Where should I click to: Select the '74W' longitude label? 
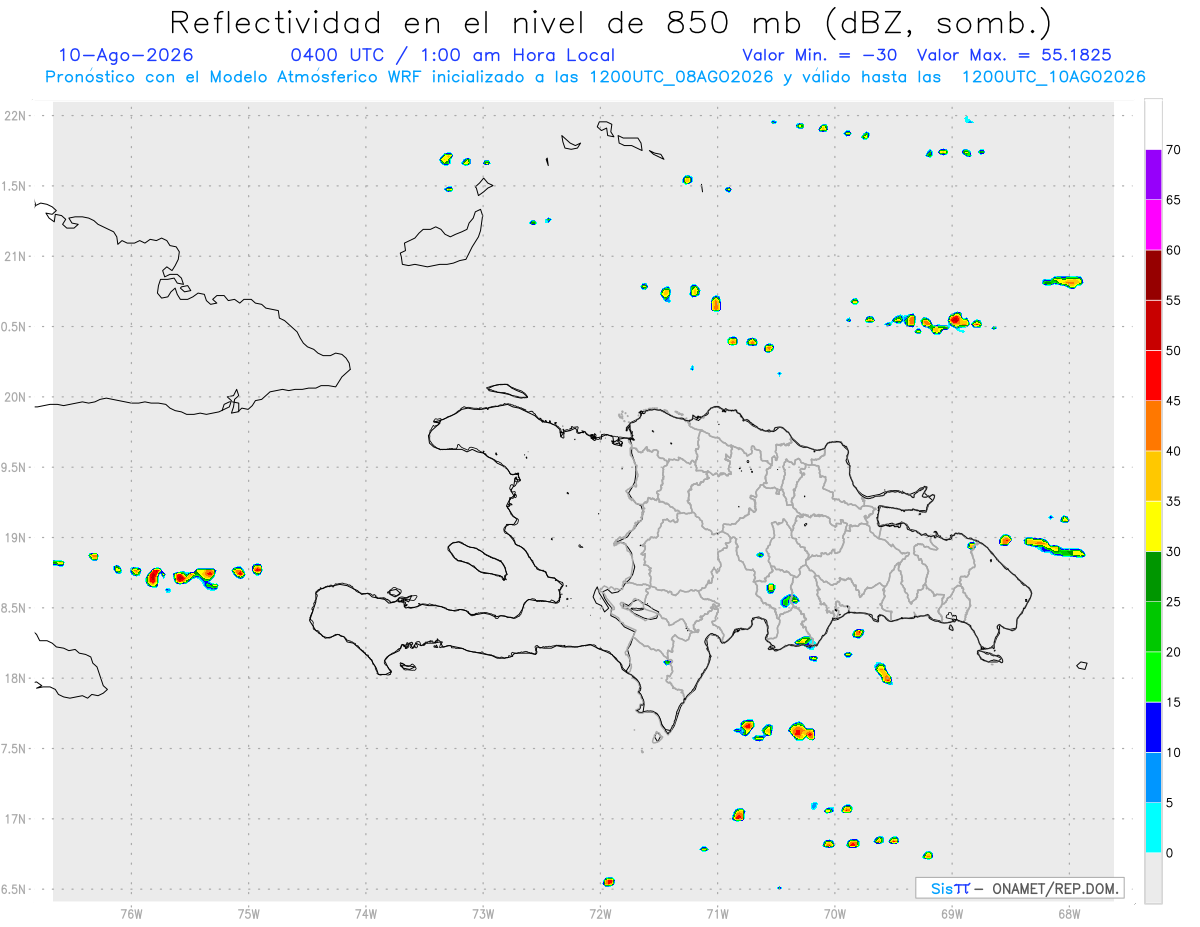pos(366,914)
